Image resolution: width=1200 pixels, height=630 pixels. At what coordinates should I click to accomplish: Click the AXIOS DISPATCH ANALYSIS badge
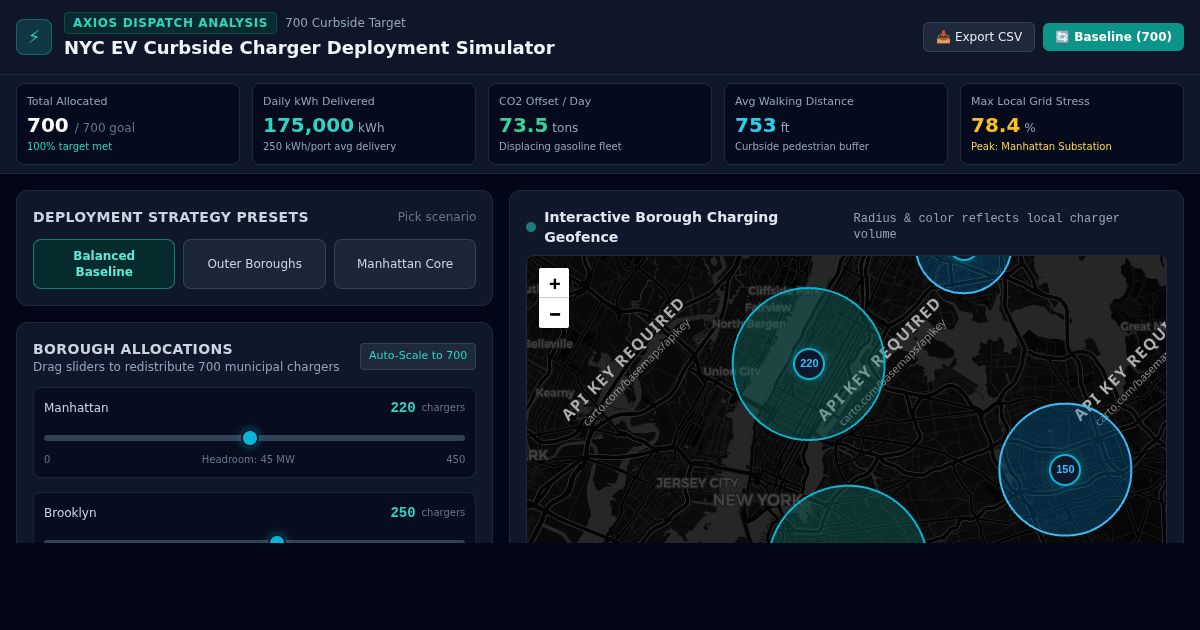[170, 23]
